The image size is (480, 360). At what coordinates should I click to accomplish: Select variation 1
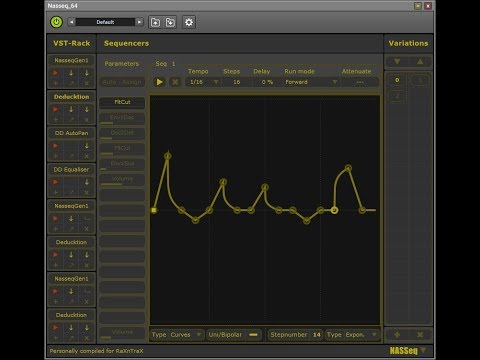pyautogui.click(x=420, y=80)
